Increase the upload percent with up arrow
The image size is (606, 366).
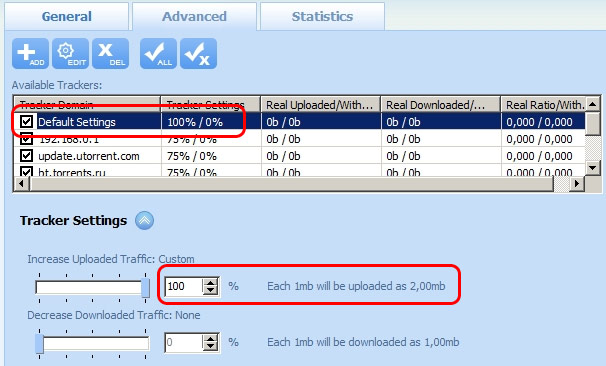click(211, 283)
